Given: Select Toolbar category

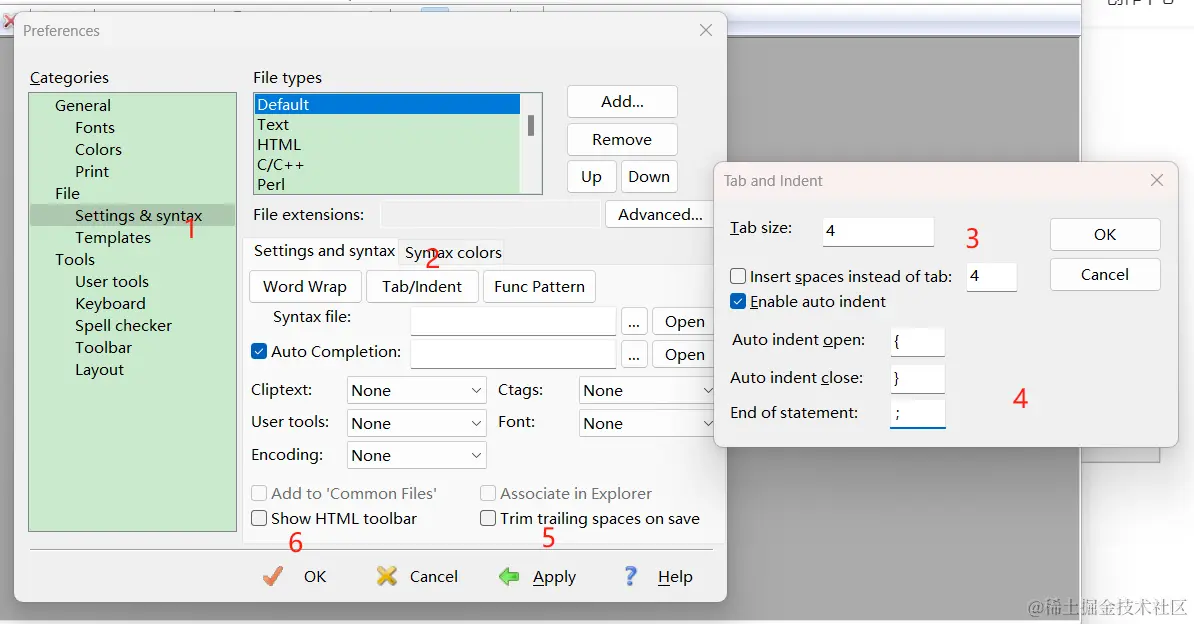Looking at the screenshot, I should click(104, 348).
